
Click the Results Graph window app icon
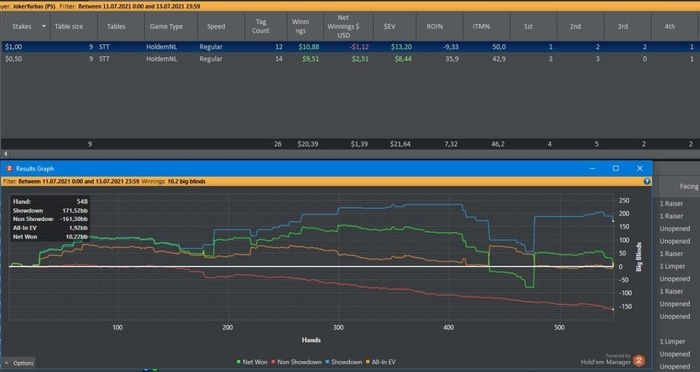pos(9,168)
